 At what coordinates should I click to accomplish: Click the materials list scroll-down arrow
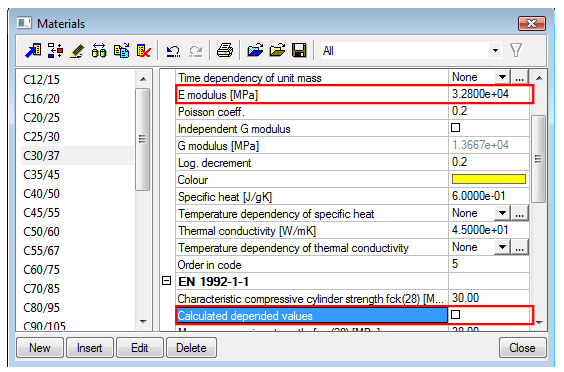point(143,321)
